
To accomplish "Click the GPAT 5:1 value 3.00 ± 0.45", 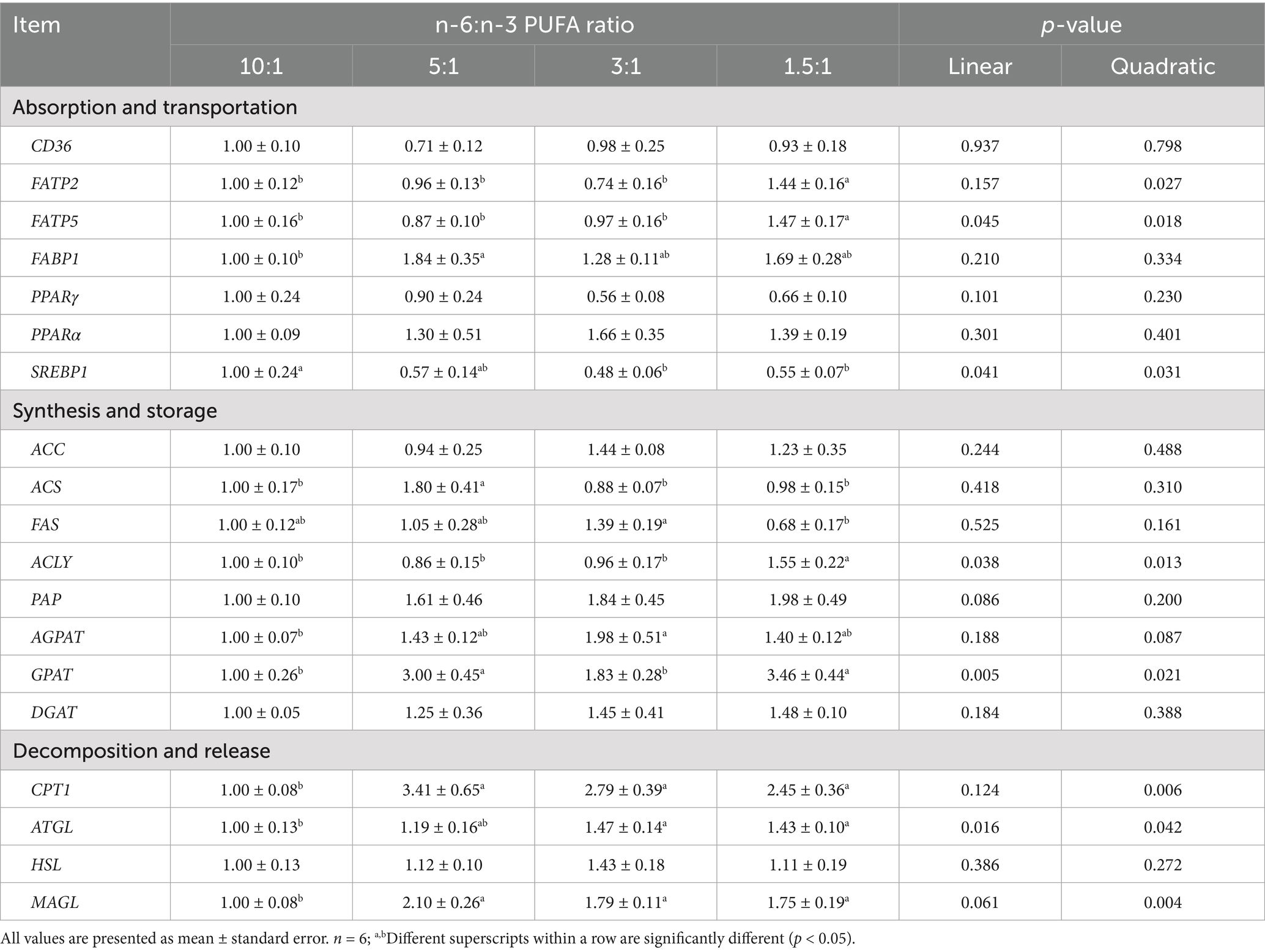I will pyautogui.click(x=443, y=674).
